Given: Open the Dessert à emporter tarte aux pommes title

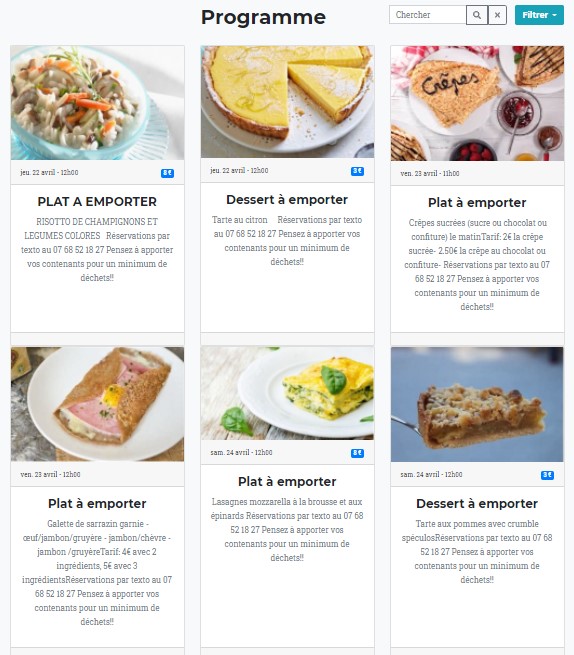Looking at the screenshot, I should 477,504.
